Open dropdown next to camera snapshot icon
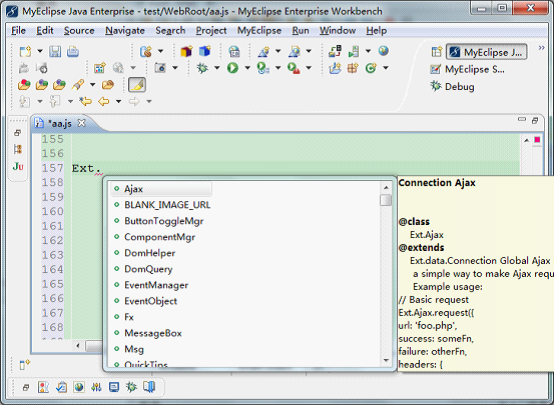 (175, 68)
